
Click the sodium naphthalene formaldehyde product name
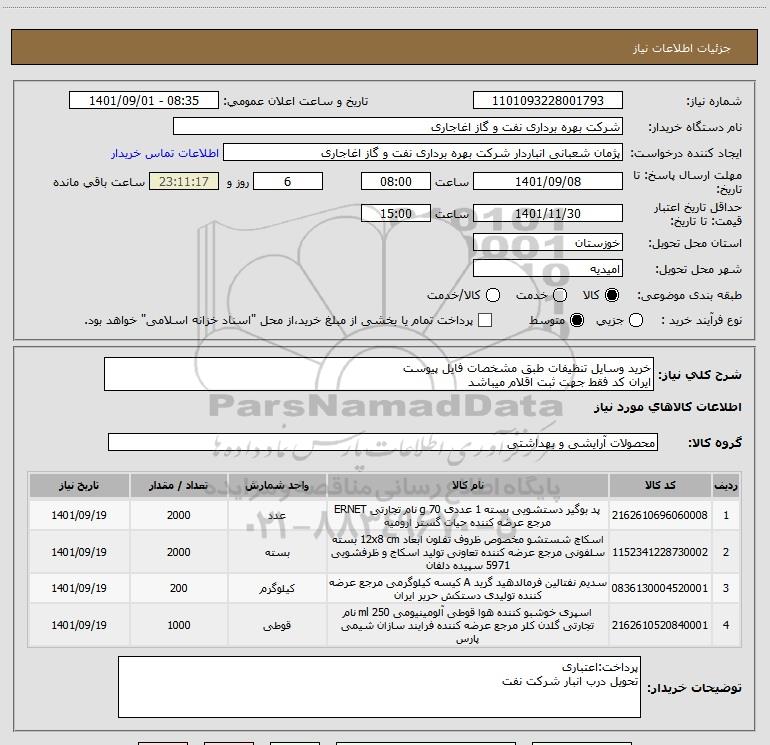click(x=468, y=588)
